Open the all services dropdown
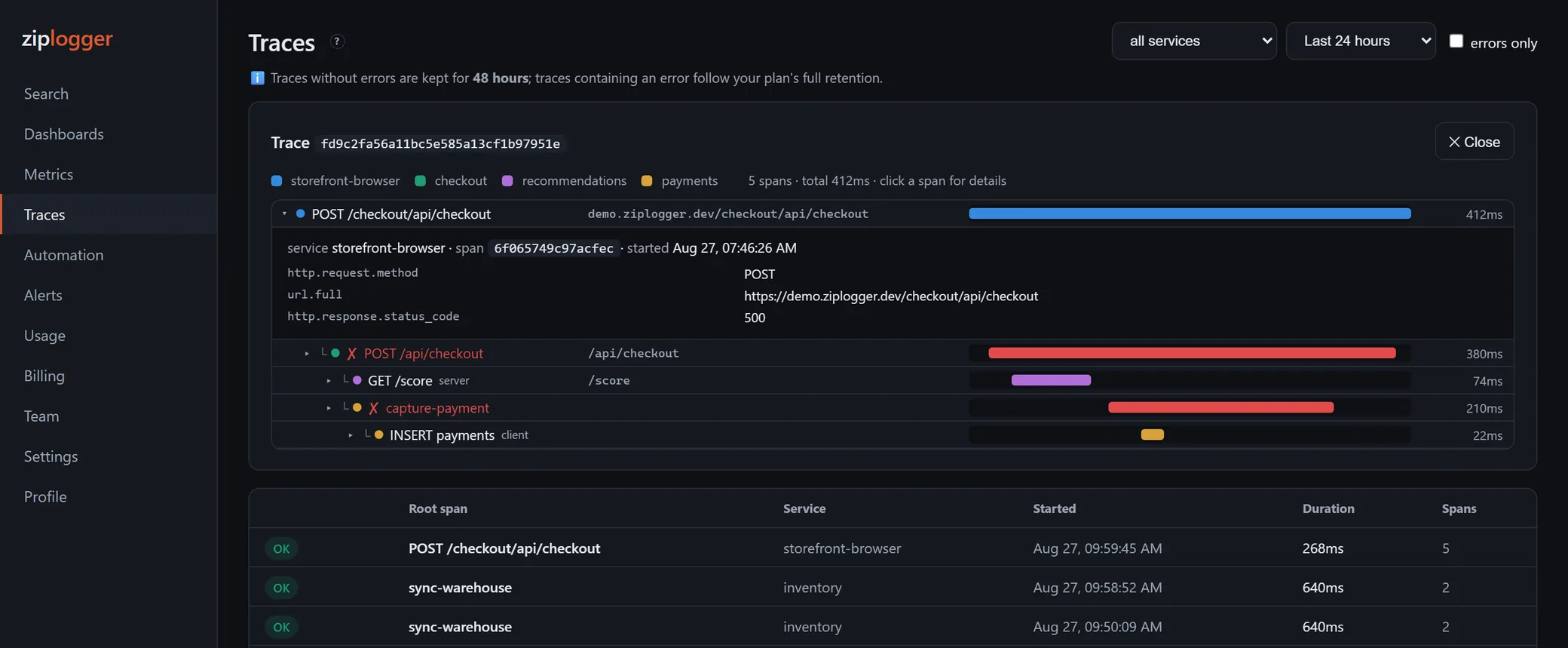 point(1194,41)
